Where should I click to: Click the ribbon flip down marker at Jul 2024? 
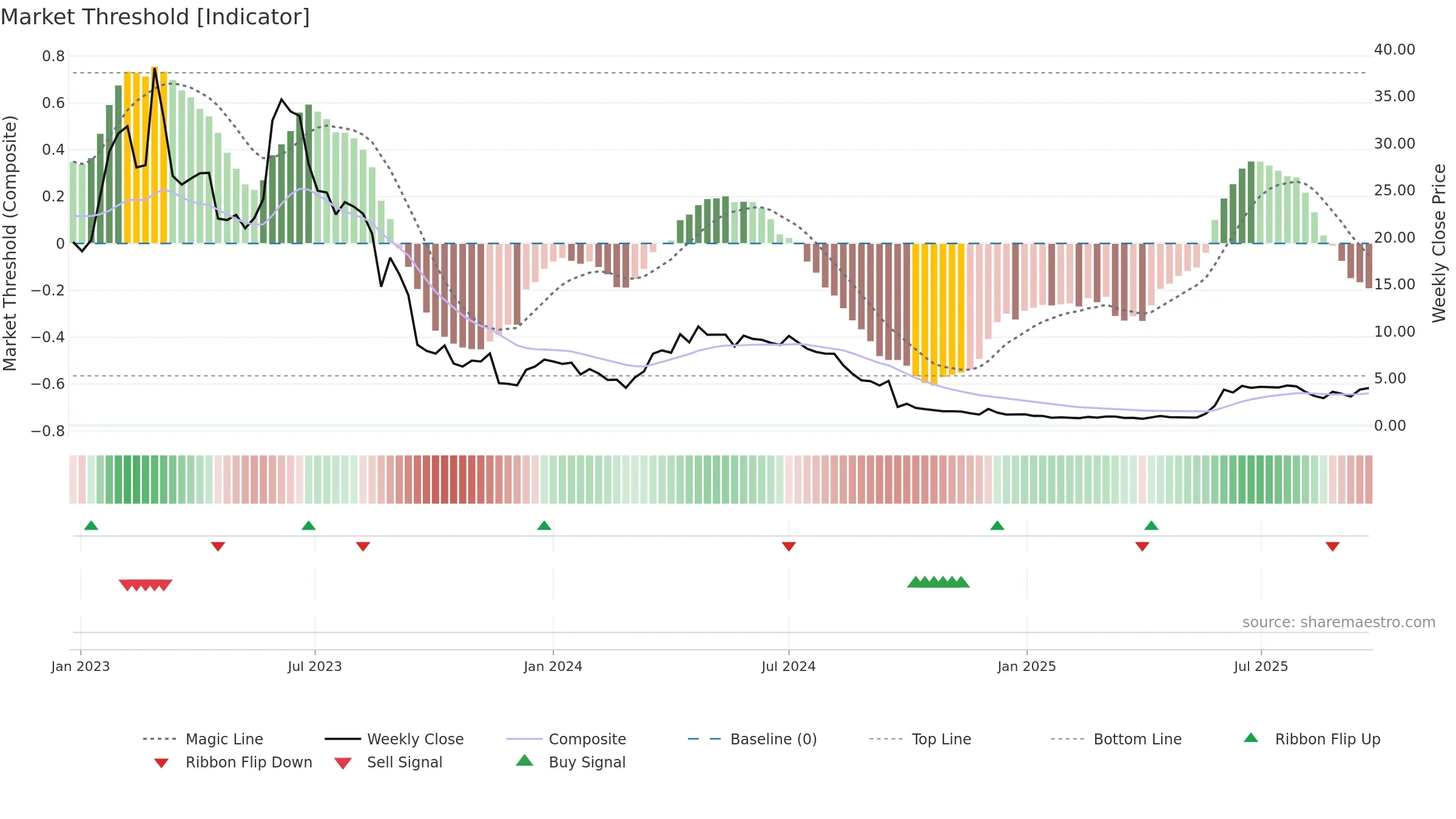pos(789,547)
